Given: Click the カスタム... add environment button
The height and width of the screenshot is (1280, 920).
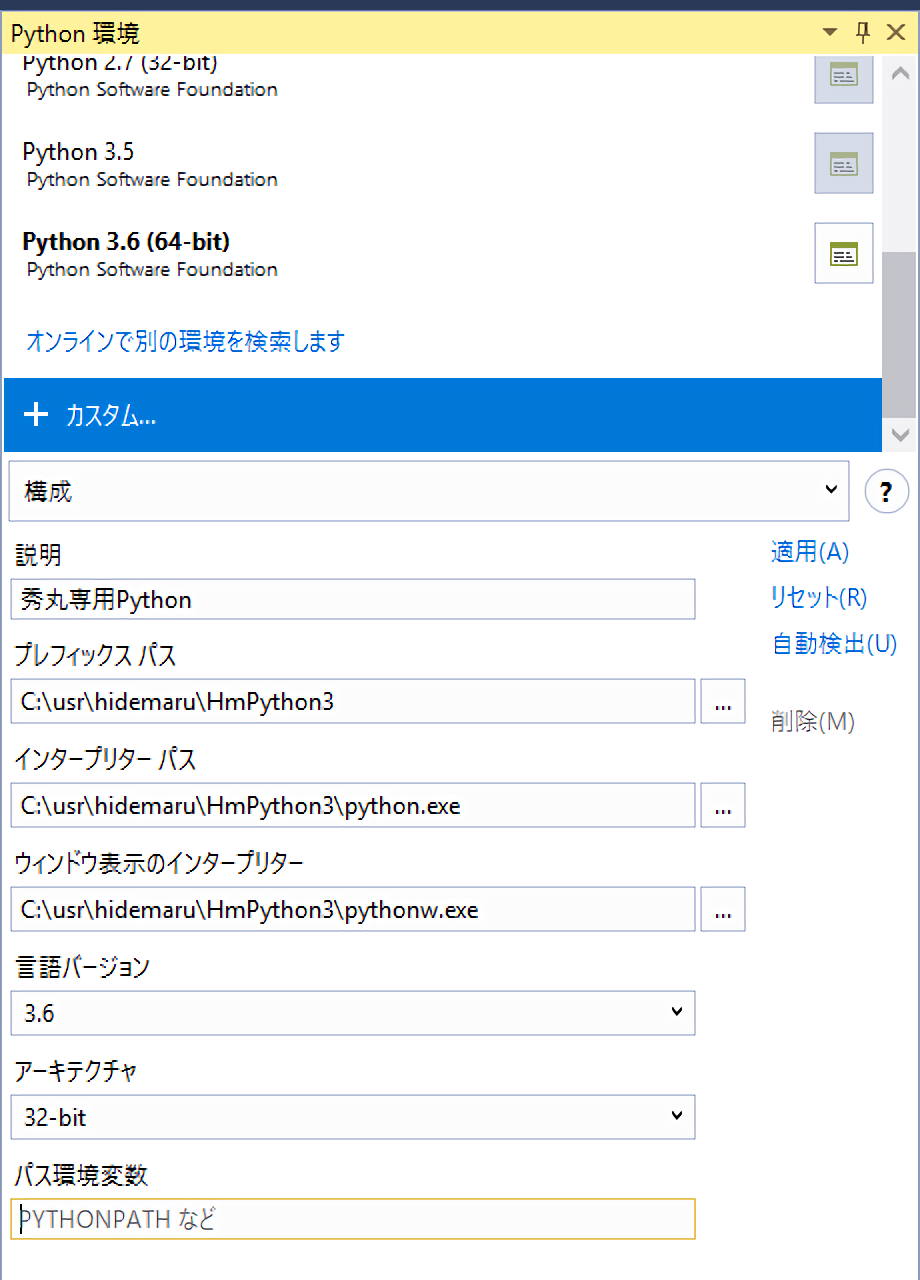Looking at the screenshot, I should click(442, 416).
